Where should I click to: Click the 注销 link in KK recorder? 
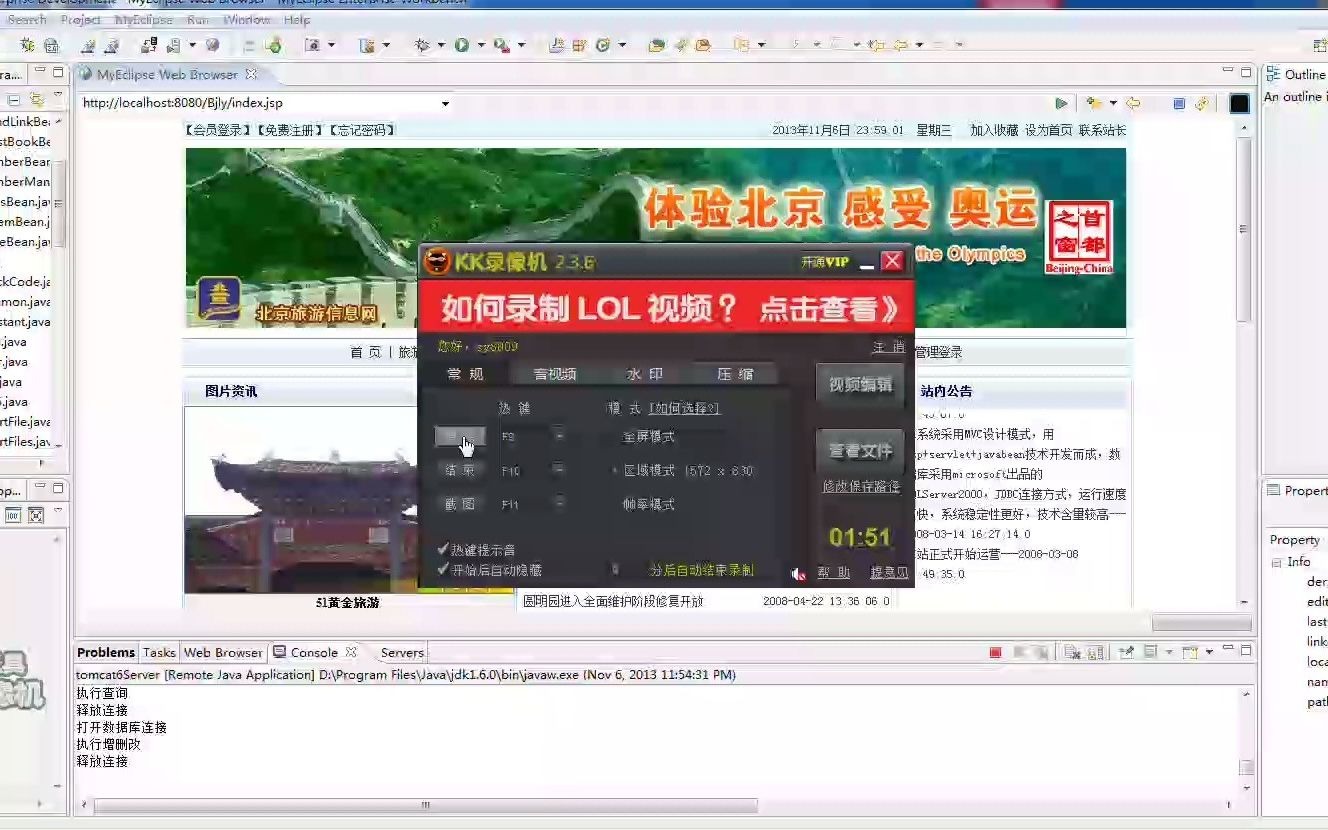point(888,347)
